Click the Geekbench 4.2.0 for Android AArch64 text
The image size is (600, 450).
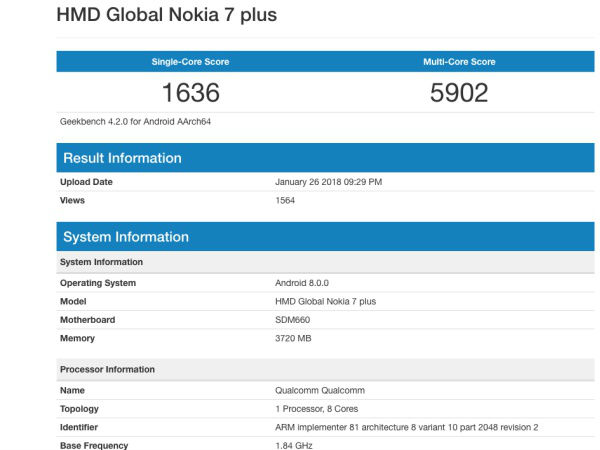[x=135, y=122]
